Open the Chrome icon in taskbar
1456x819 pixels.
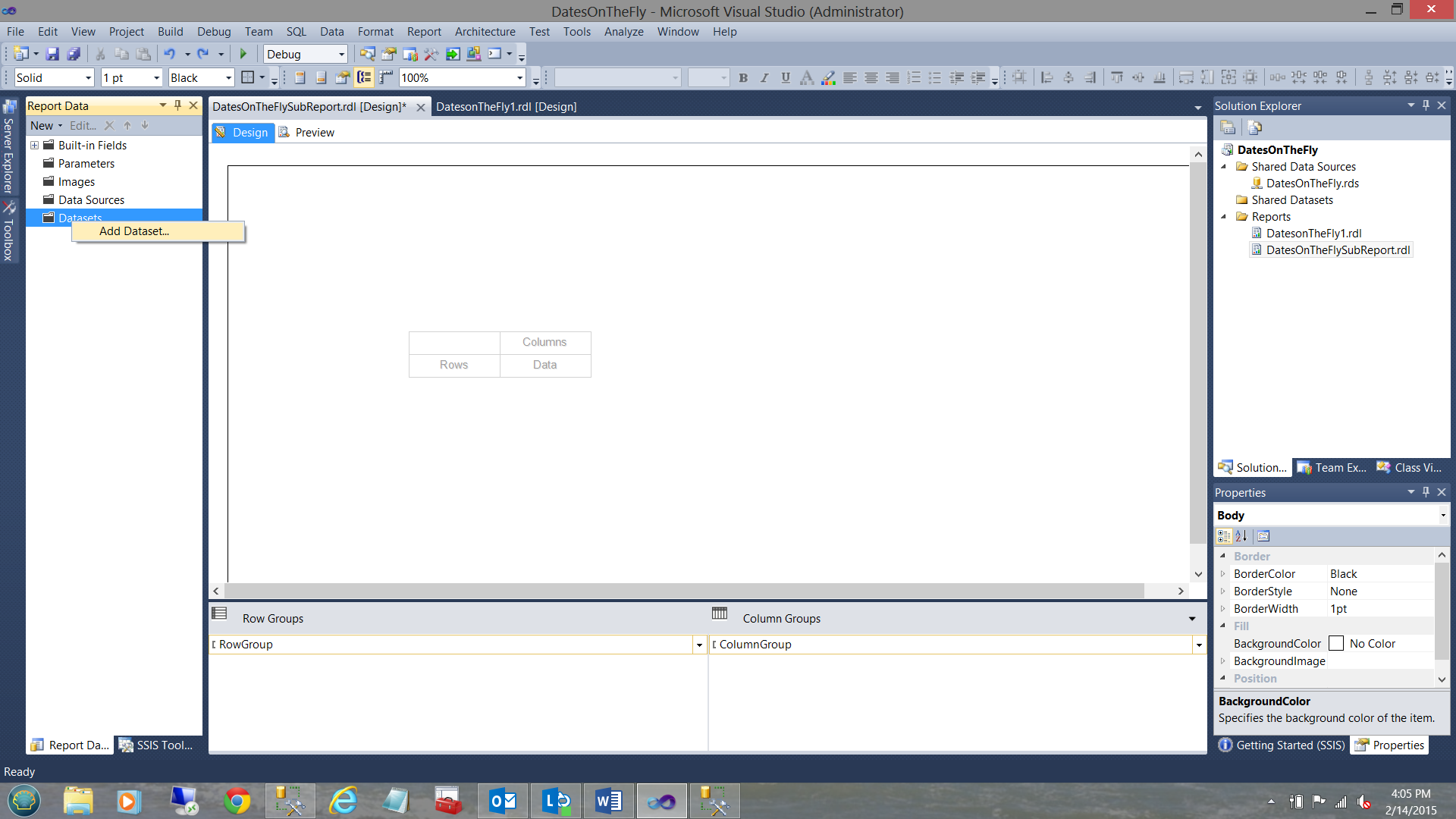[237, 801]
